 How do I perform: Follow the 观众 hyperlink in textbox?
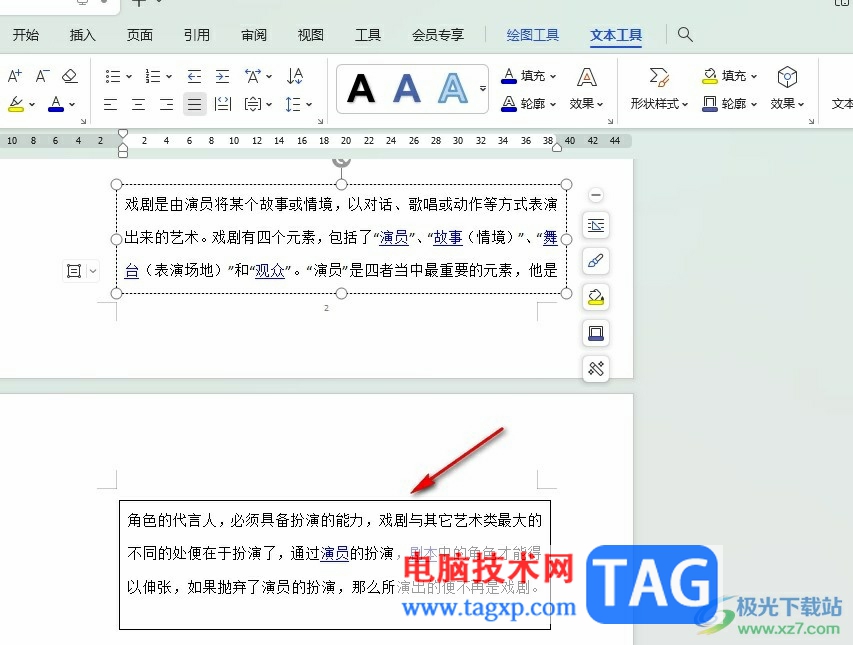click(x=270, y=270)
